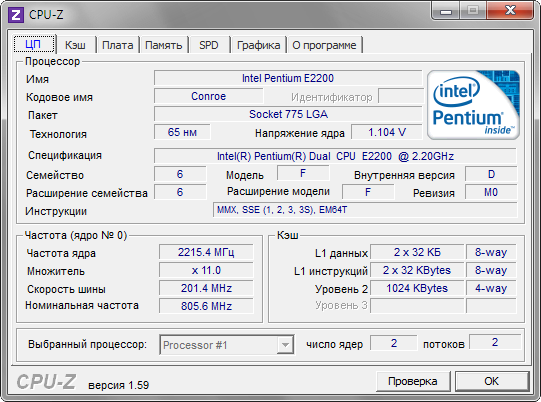Select the Память tab
Image resolution: width=541 pixels, height=402 pixels.
(164, 45)
